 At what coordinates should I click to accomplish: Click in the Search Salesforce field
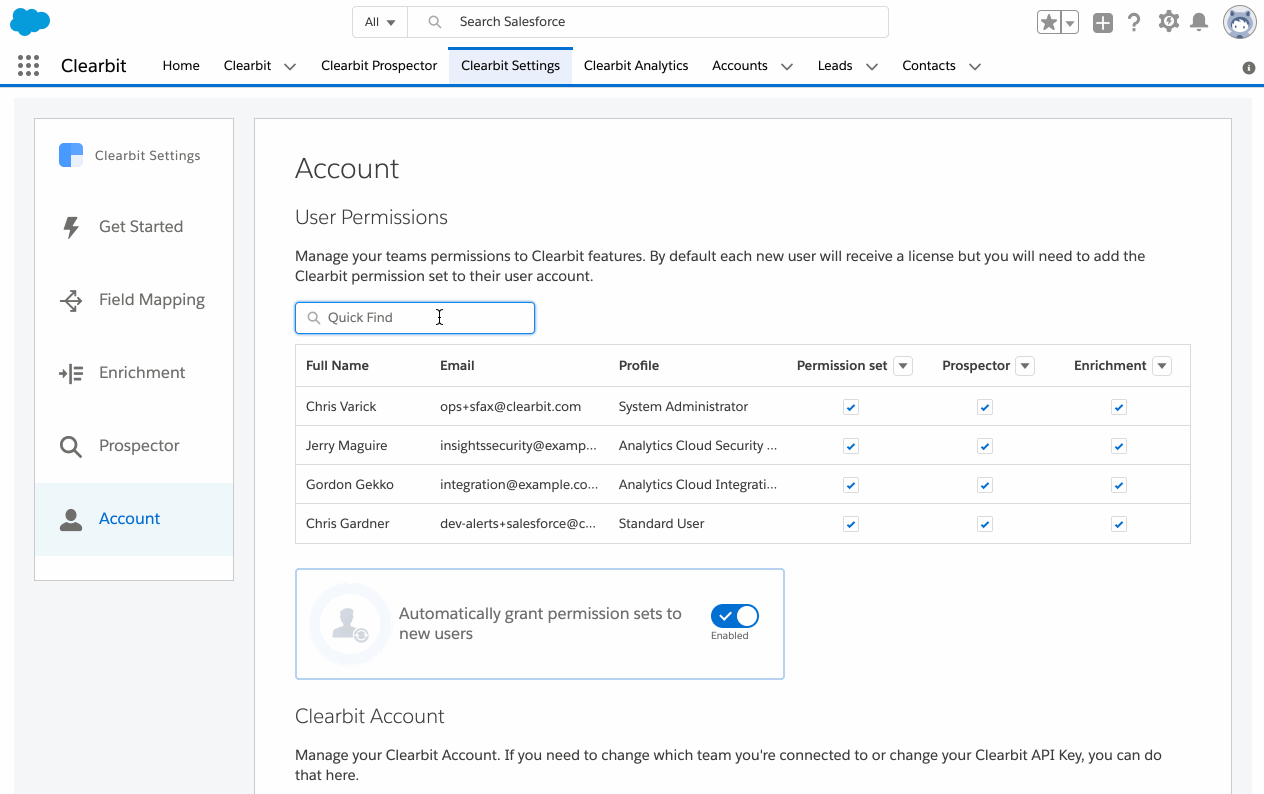pos(648,22)
